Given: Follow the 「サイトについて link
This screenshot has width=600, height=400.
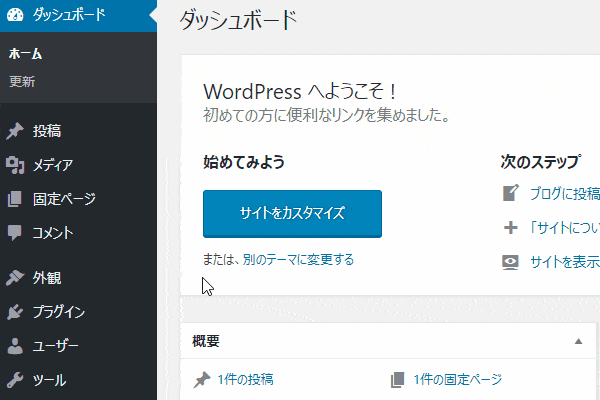Looking at the screenshot, I should point(565,228).
